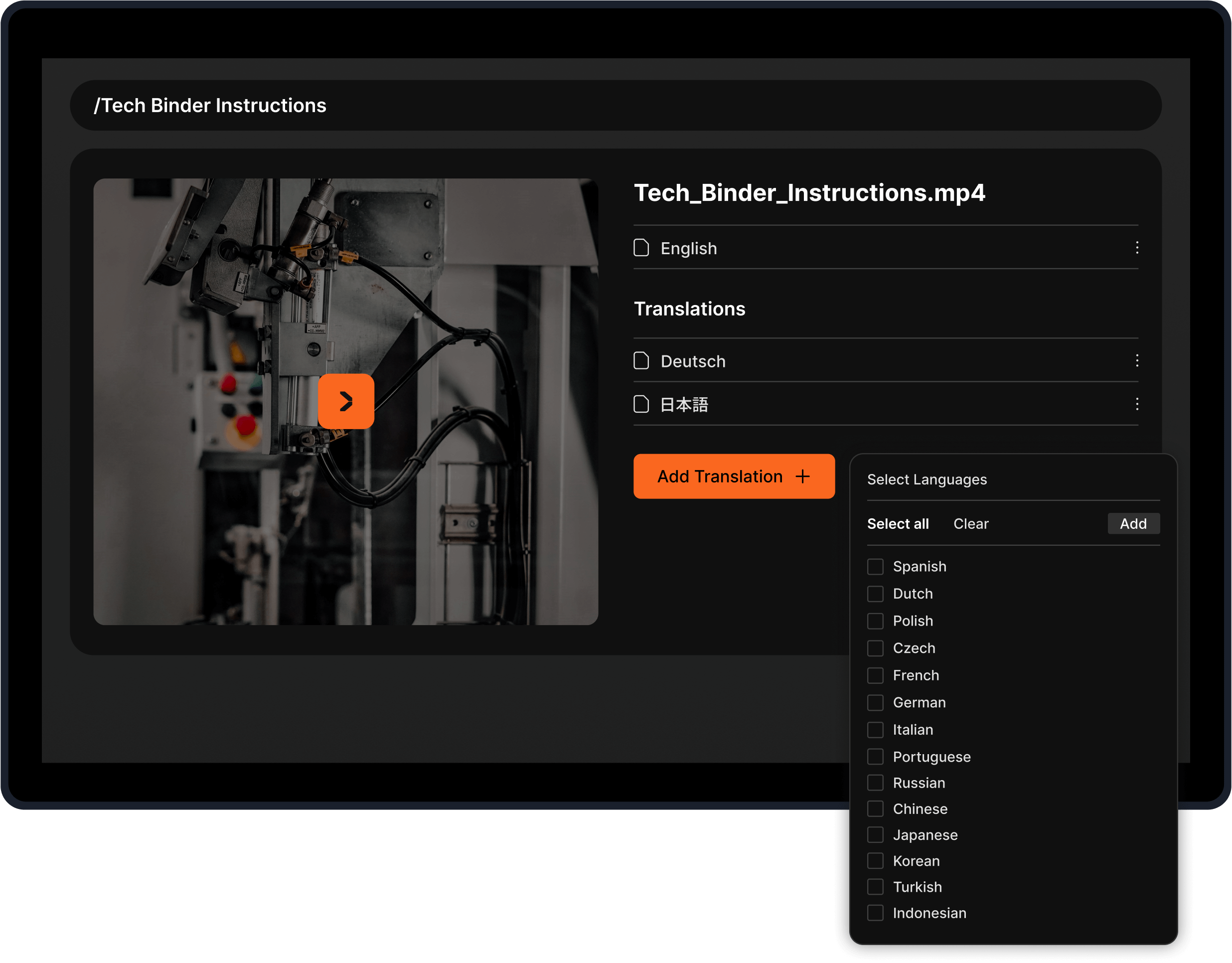1232x963 pixels.
Task: Check the Indonesian checkbox
Action: (875, 913)
